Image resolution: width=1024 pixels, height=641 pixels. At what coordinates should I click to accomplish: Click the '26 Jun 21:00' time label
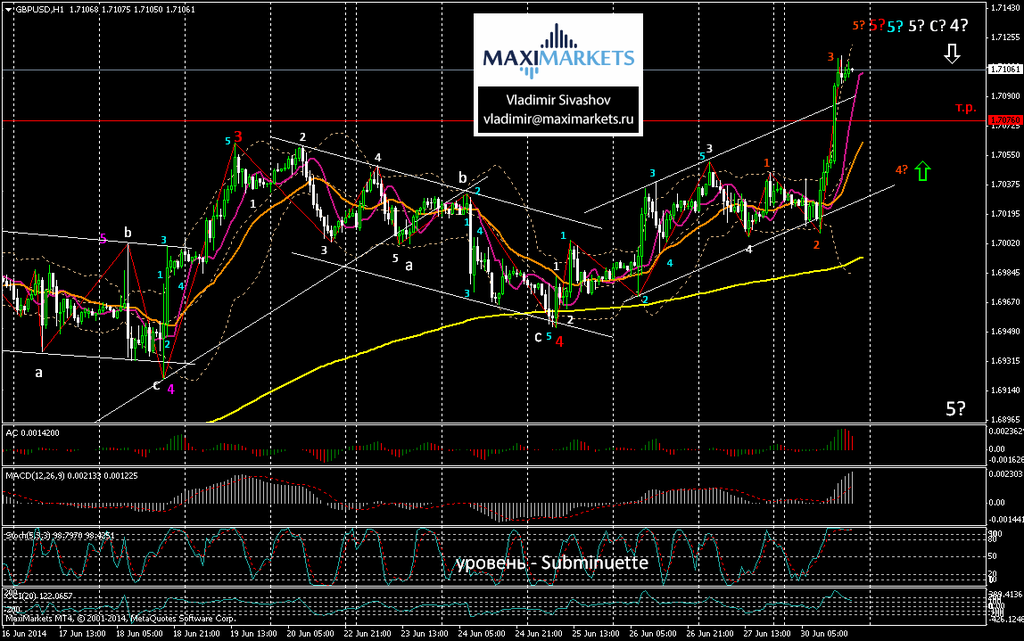pos(709,634)
